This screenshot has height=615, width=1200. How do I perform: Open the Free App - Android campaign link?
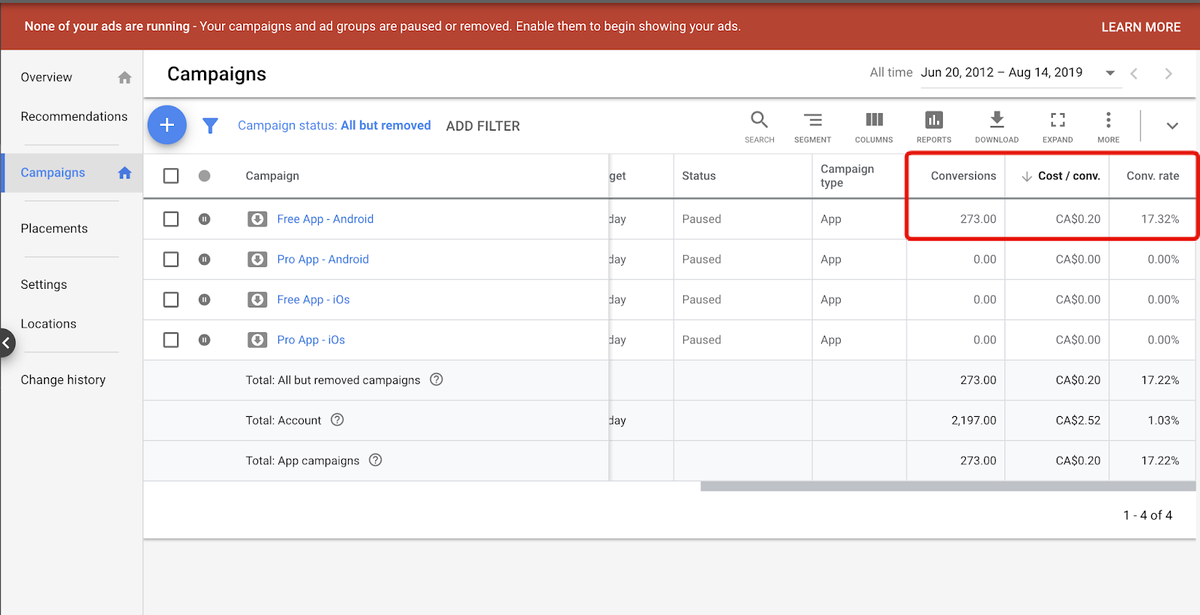pyautogui.click(x=325, y=219)
